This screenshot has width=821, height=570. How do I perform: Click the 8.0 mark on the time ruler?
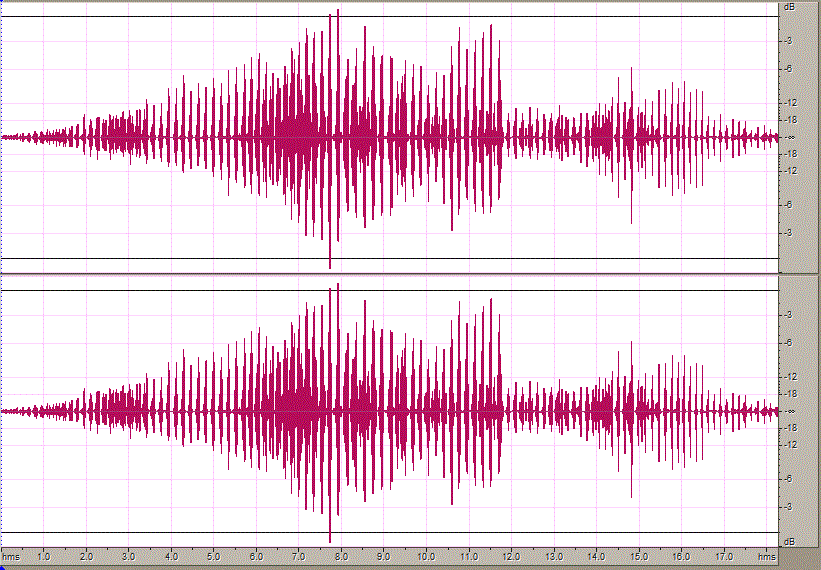pyautogui.click(x=341, y=556)
